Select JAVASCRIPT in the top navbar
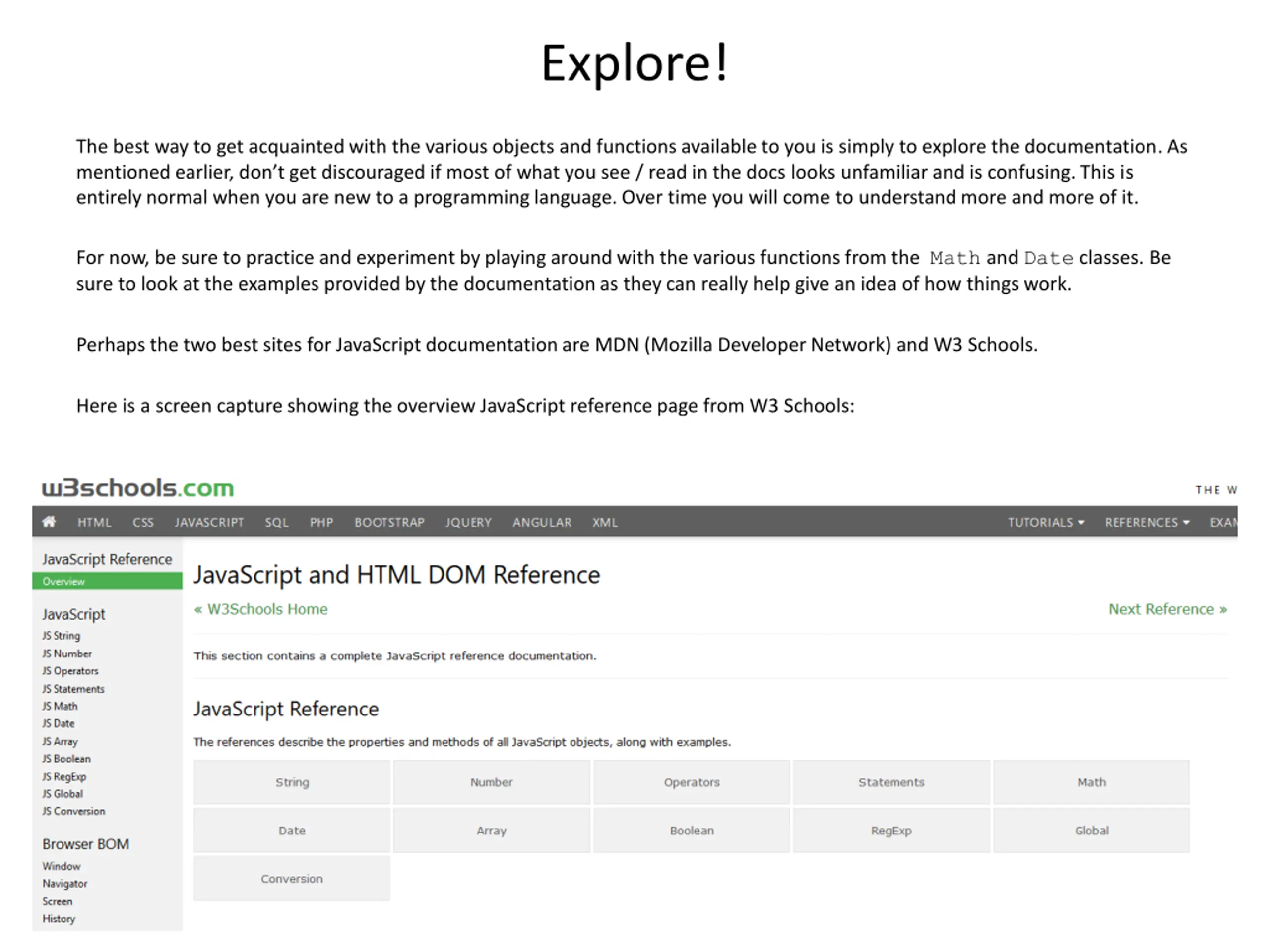The image size is (1270, 952). tap(209, 522)
